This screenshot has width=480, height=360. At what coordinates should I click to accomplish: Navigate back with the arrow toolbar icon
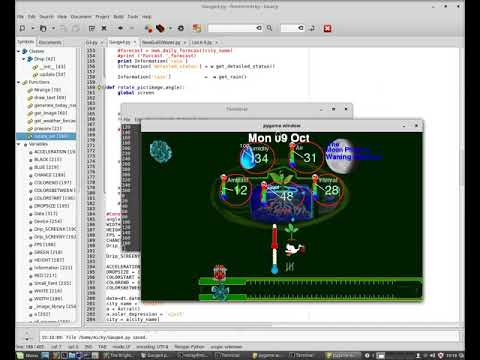(x=120, y=28)
